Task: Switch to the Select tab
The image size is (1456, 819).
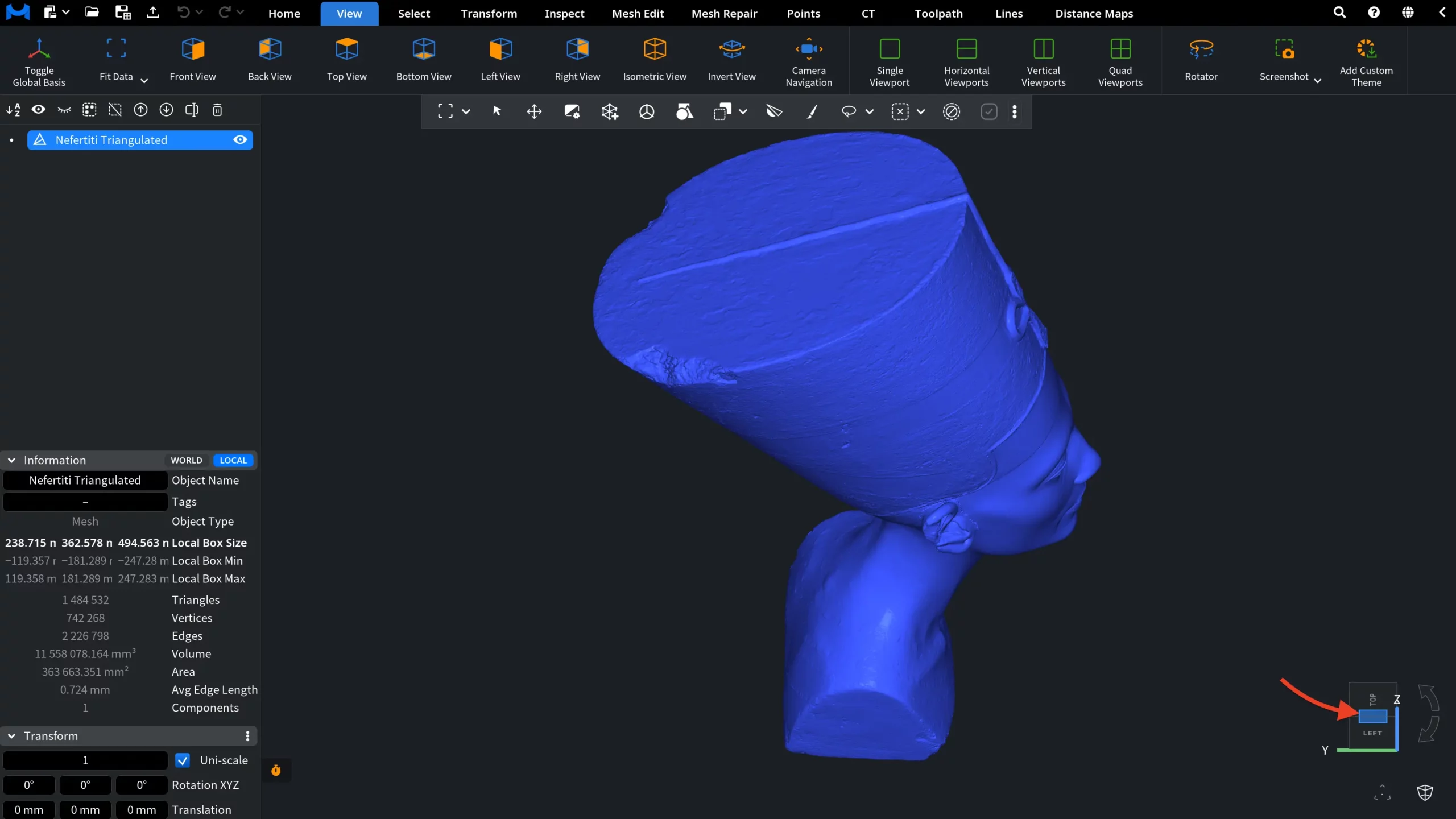Action: 414,13
